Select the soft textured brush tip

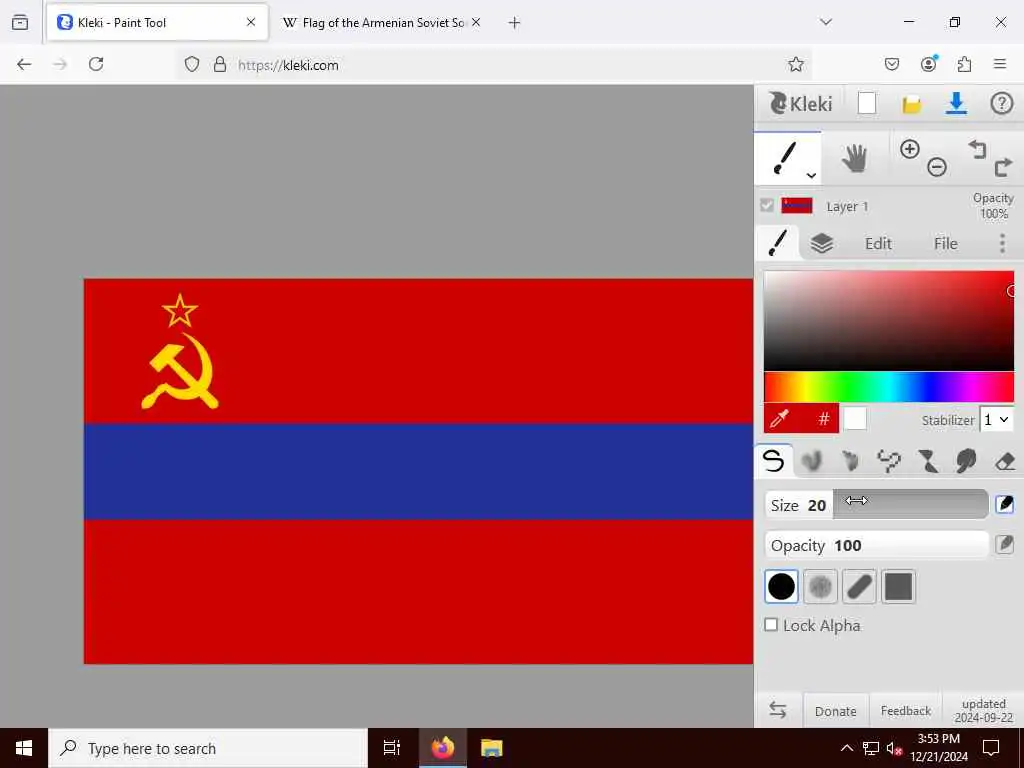click(x=820, y=586)
